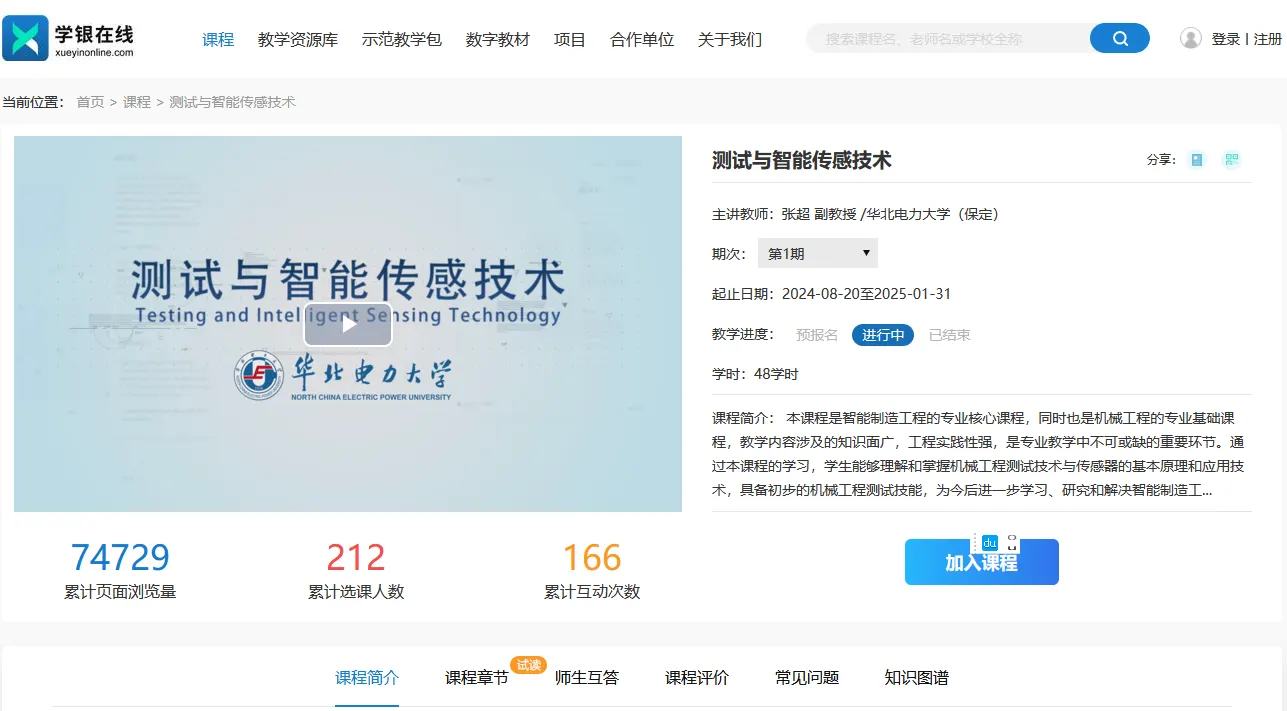Screen dimensions: 1287x711
Task: Focus the course search input field
Action: (950, 39)
